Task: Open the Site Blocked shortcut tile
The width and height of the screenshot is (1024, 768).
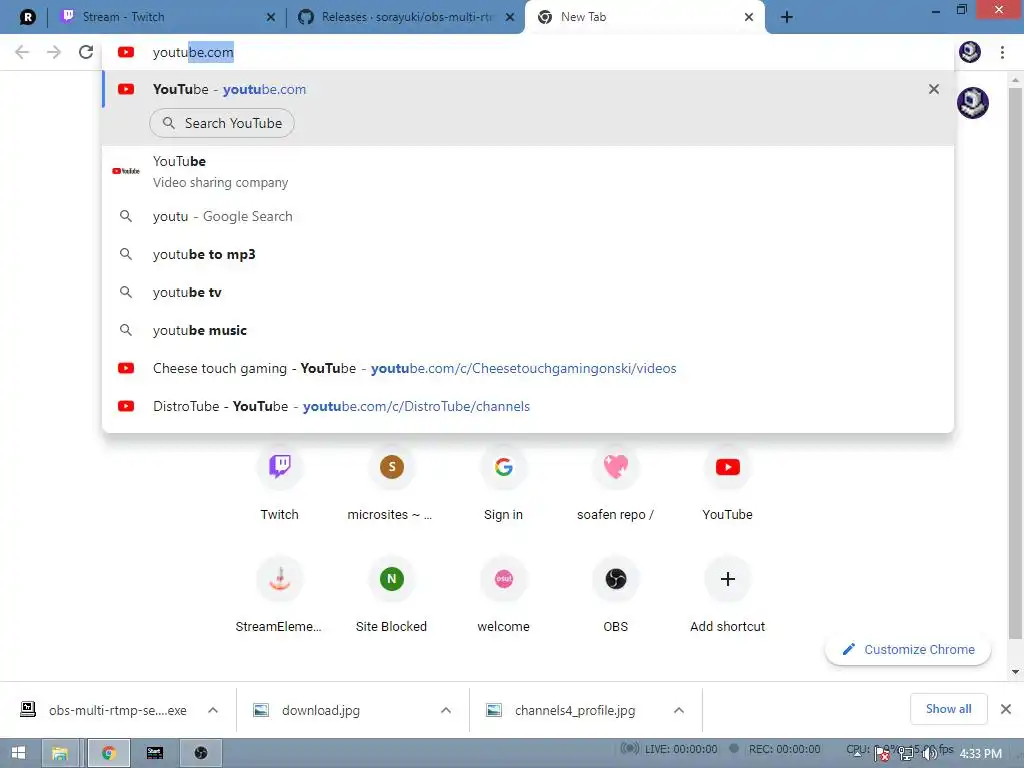Action: [x=391, y=594]
